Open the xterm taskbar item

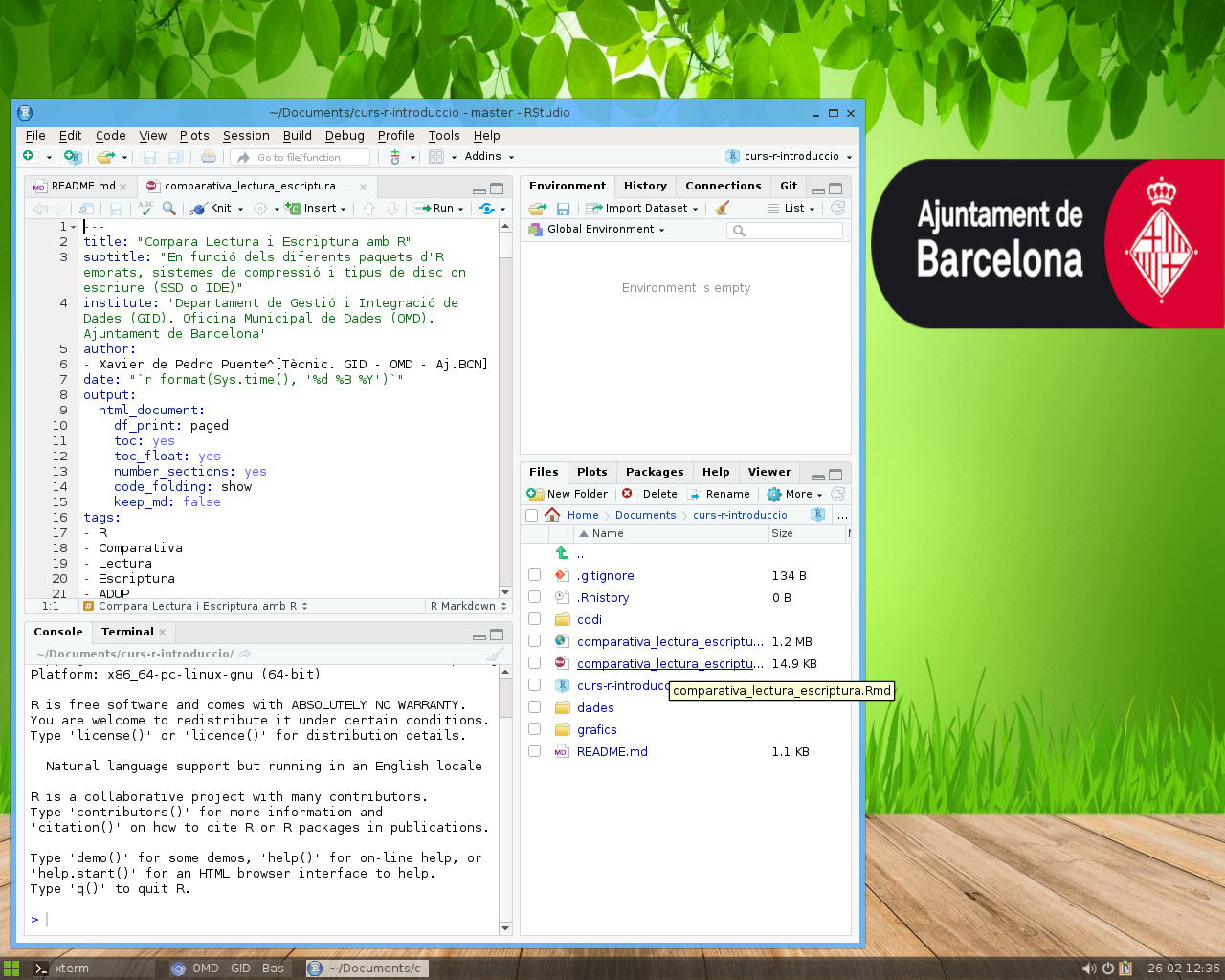72,968
